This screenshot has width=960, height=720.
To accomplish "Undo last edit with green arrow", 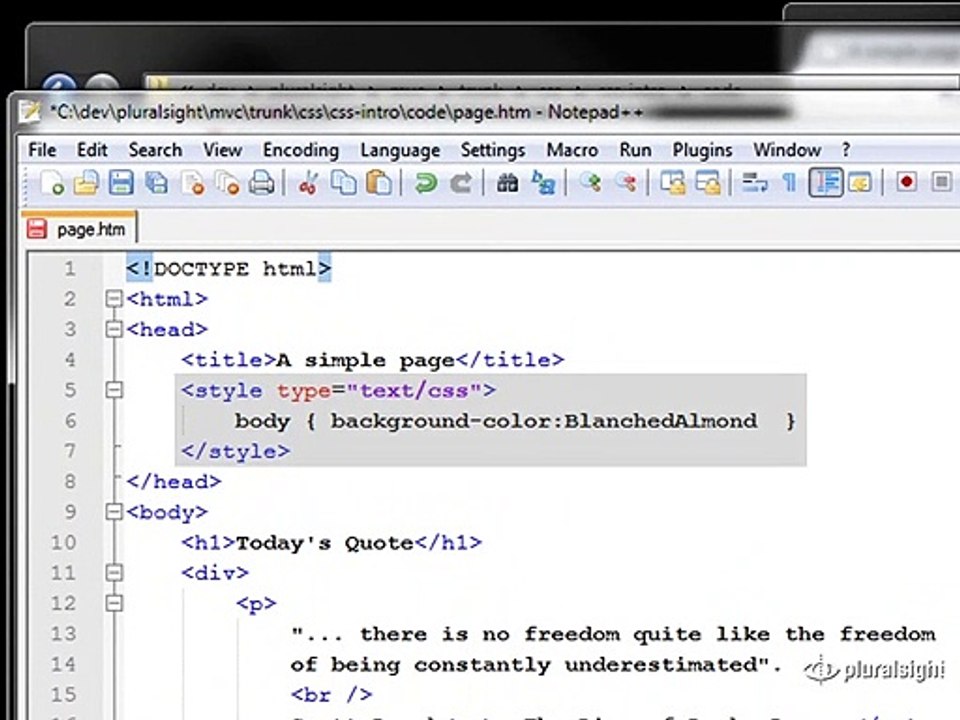I will [425, 182].
